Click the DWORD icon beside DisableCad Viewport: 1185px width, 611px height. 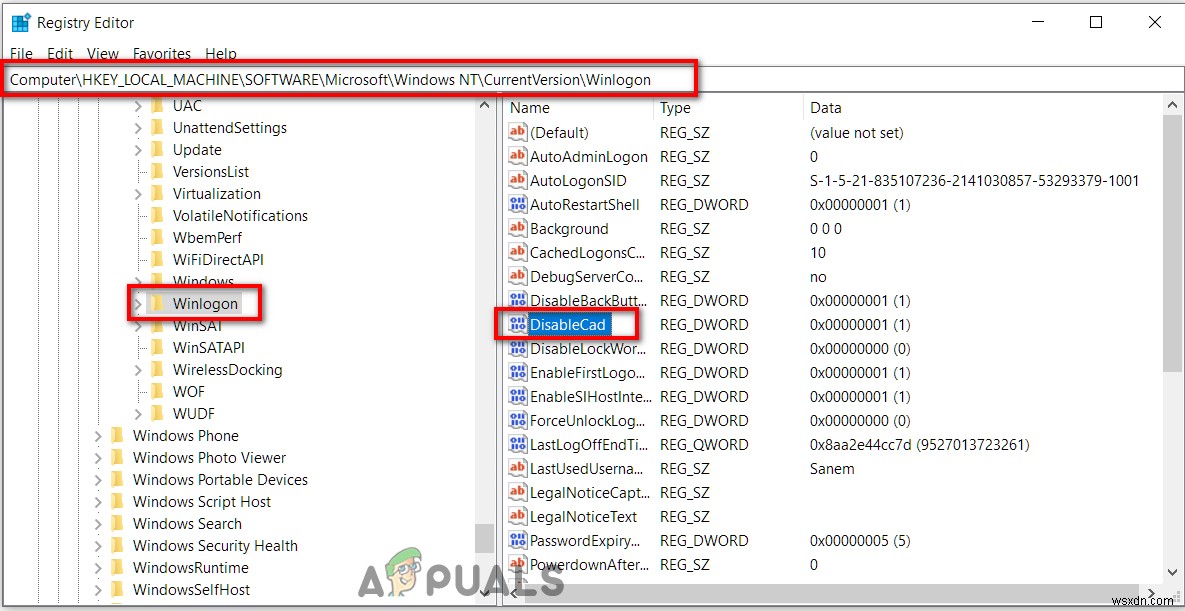coord(516,324)
